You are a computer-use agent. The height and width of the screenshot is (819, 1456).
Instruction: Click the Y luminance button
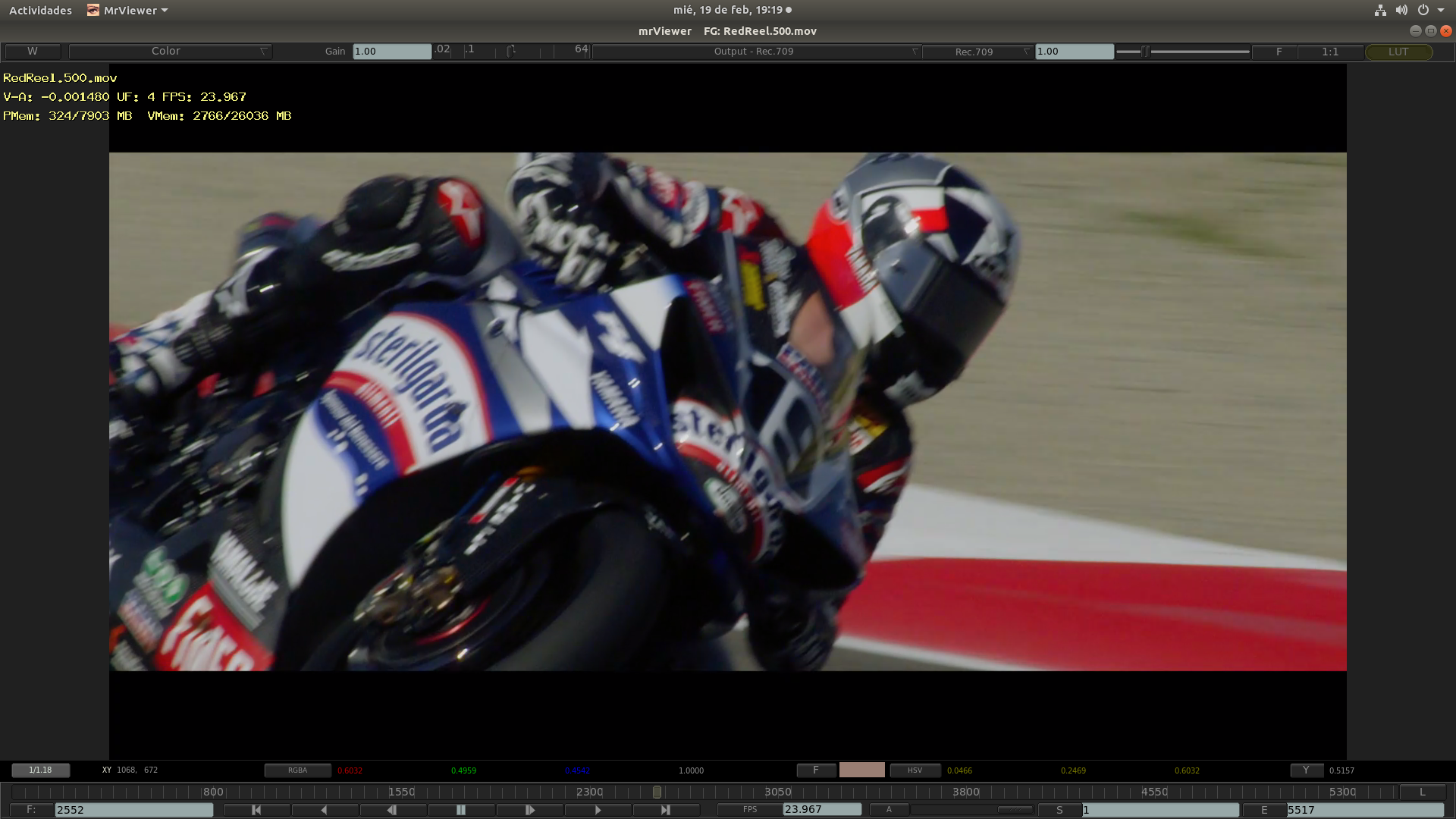(1306, 770)
